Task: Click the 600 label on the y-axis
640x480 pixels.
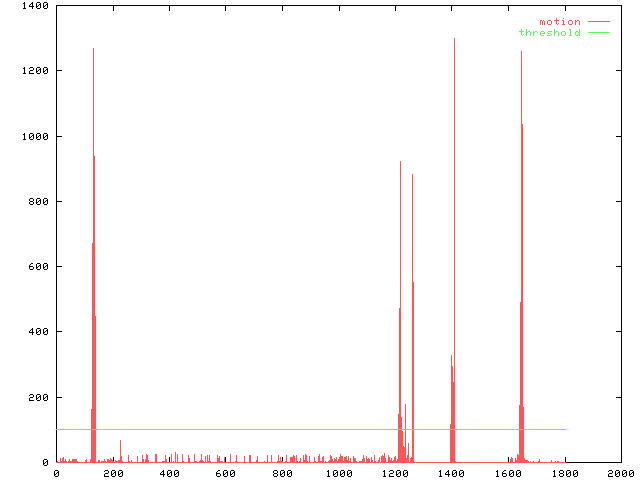Action: pos(38,267)
